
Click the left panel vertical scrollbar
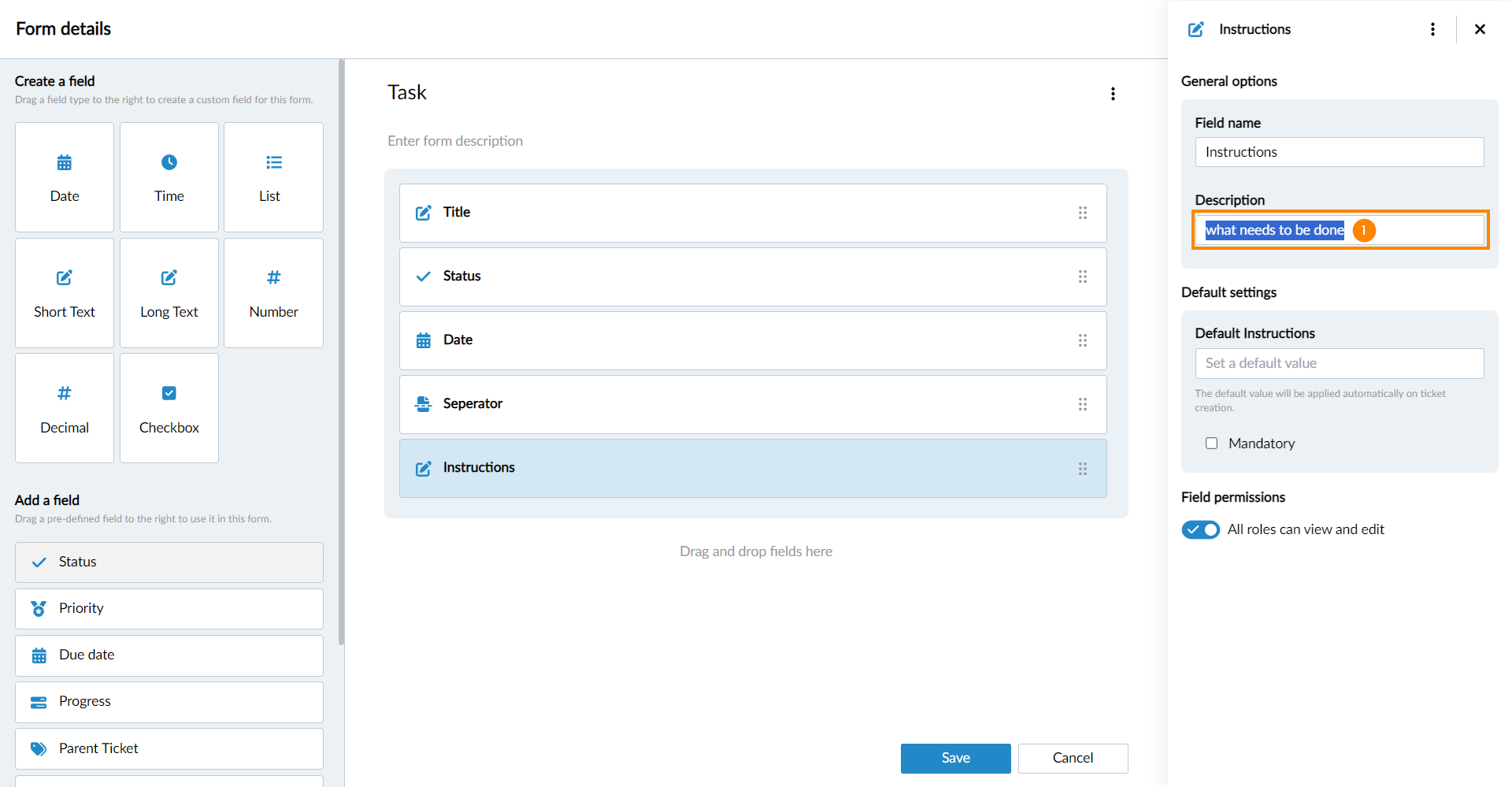tap(341, 355)
